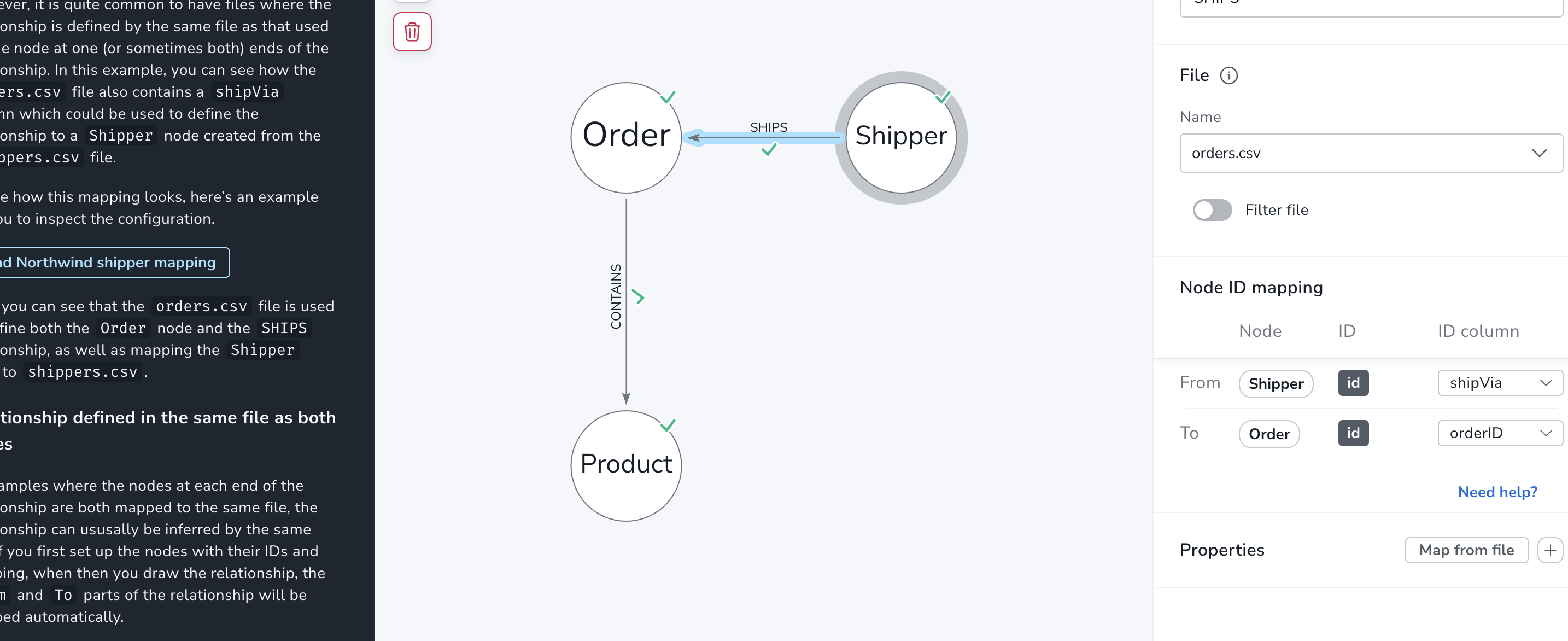Viewport: 1568px width, 641px height.
Task: Open the orderID ID column dropdown
Action: pos(1500,433)
